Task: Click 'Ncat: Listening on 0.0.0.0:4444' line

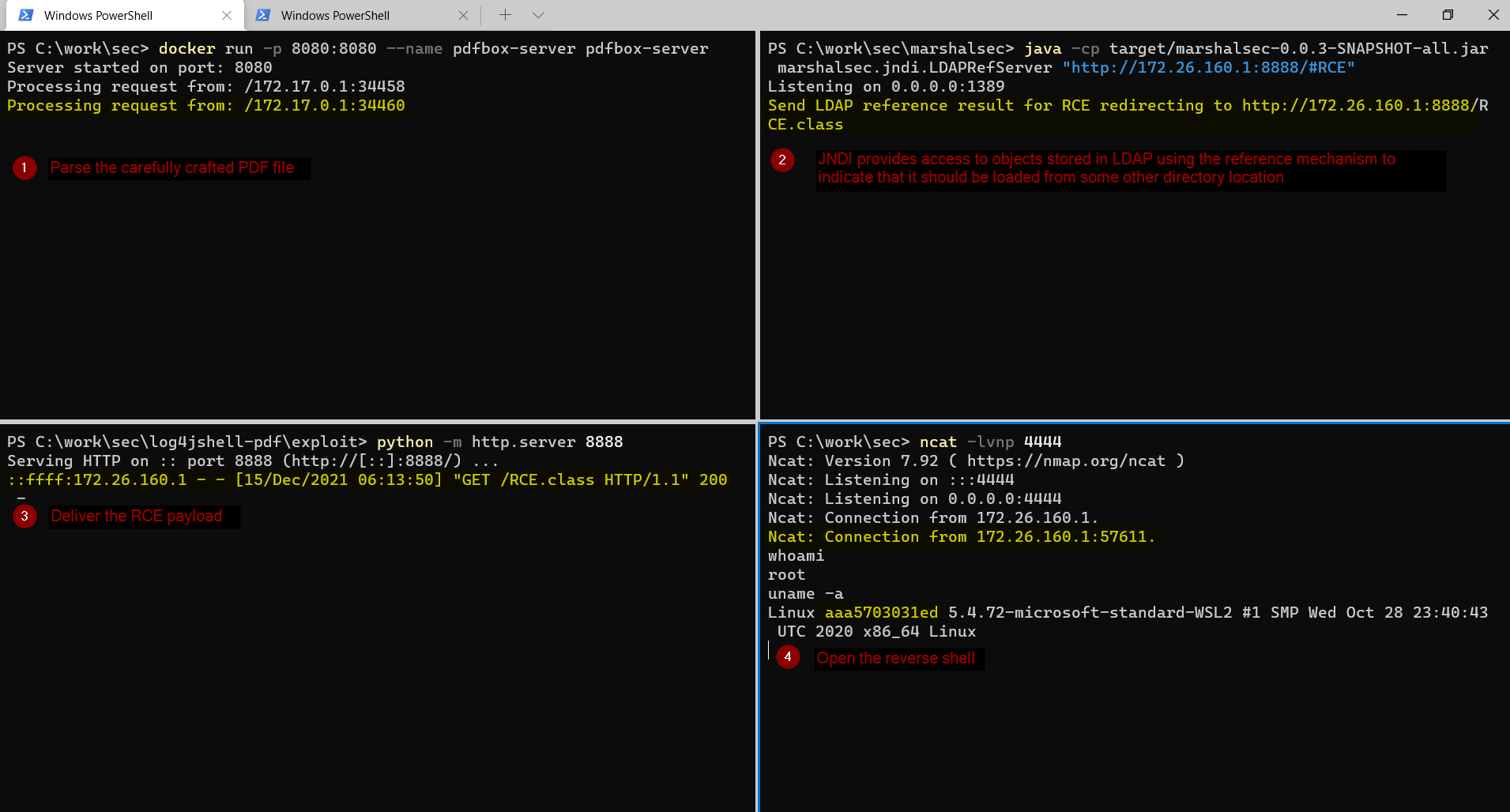Action: coord(915,499)
